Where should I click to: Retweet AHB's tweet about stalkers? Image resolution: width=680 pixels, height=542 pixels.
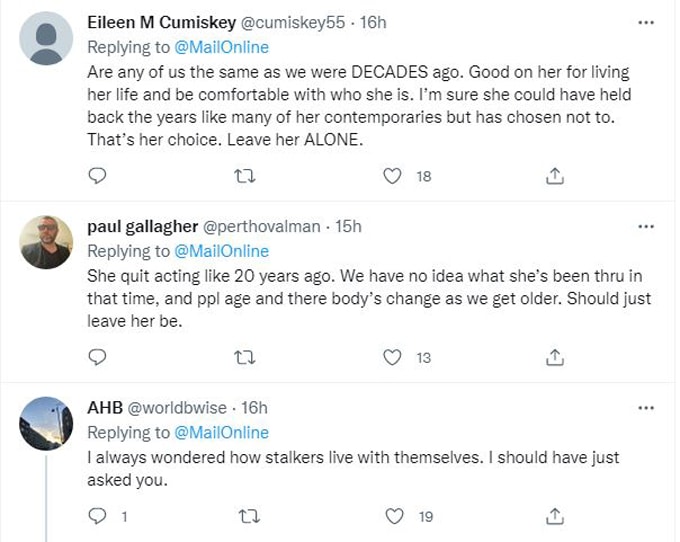245,516
